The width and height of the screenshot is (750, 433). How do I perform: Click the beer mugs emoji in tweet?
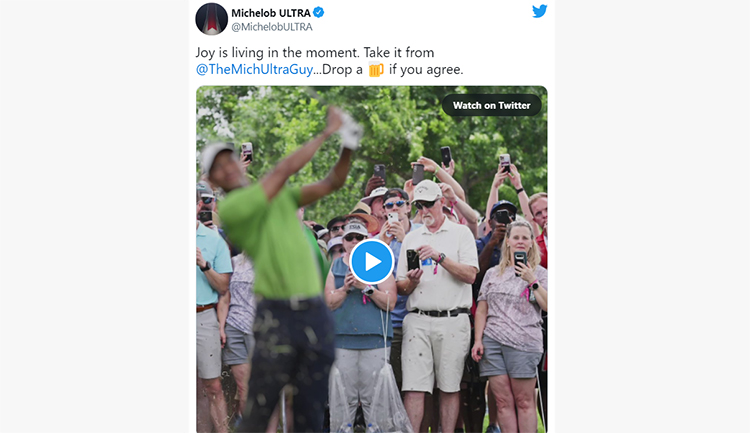tap(376, 70)
